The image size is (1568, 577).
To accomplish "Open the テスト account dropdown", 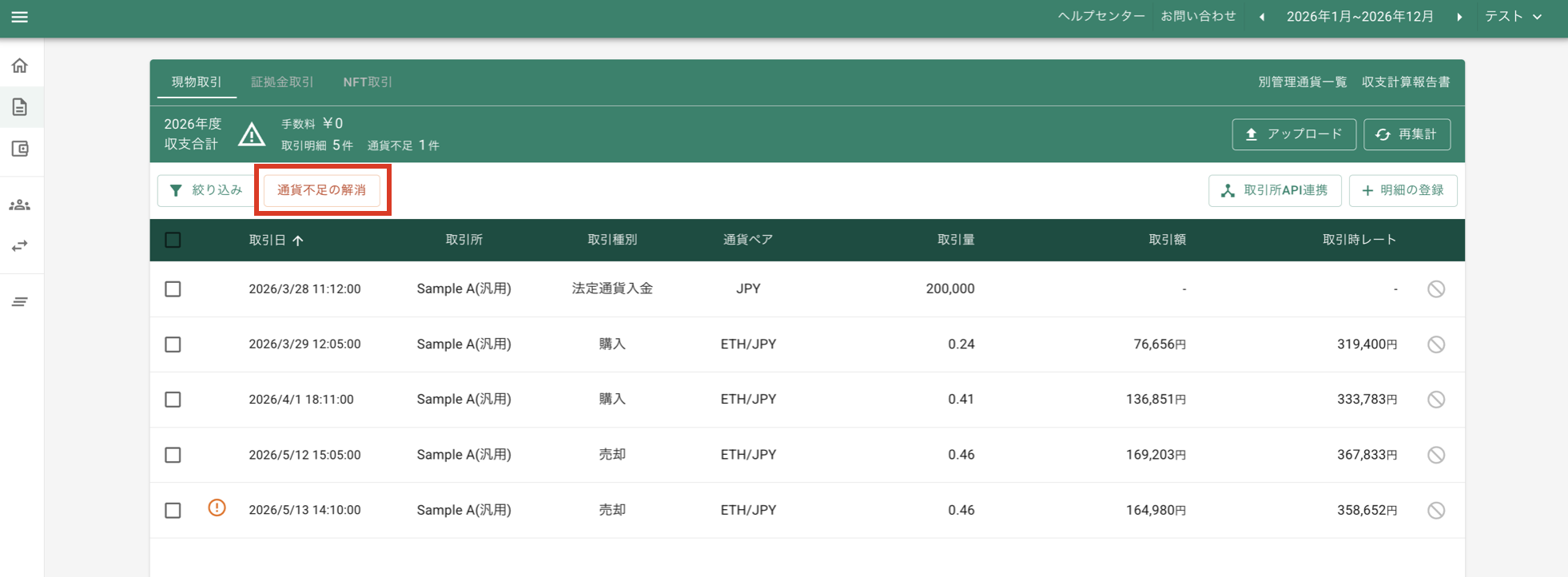I will tap(1513, 17).
